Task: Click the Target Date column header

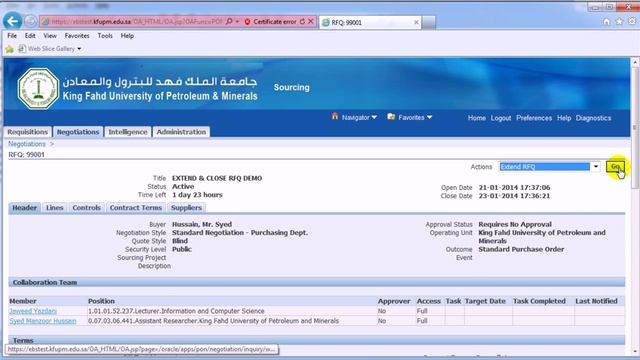Action: (x=485, y=301)
